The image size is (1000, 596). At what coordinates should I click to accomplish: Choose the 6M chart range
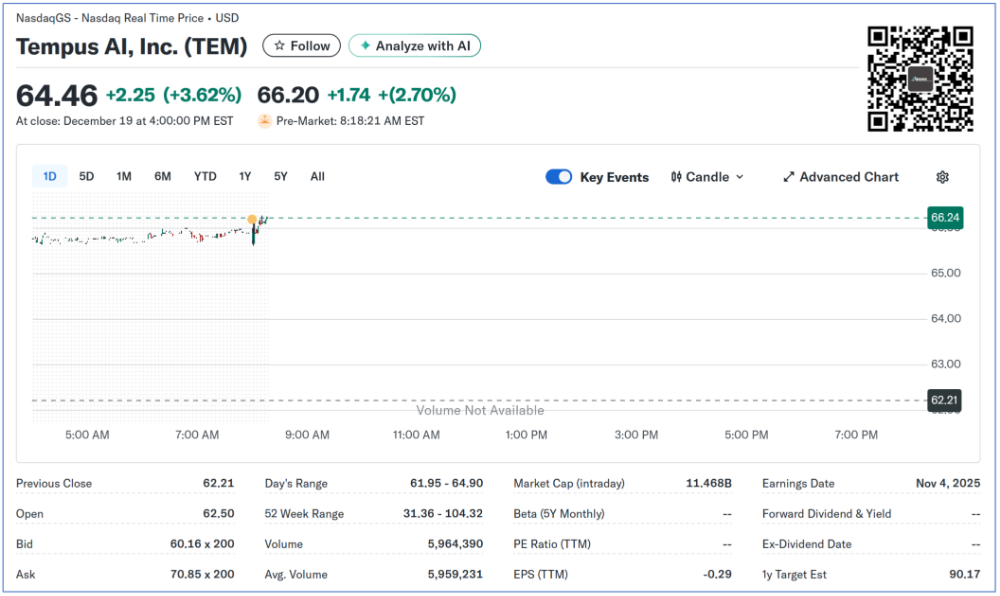(162, 177)
